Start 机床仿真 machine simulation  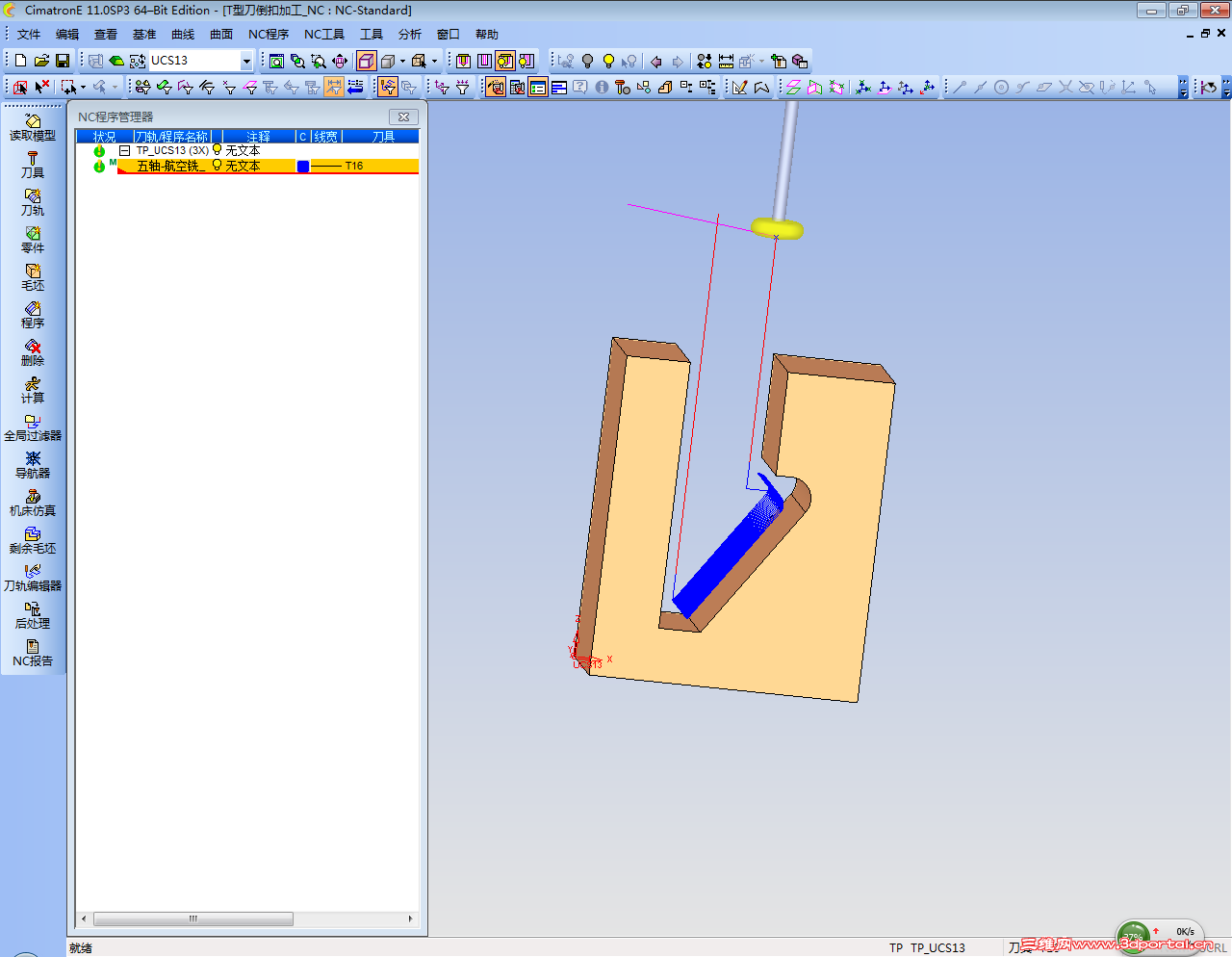(x=33, y=504)
